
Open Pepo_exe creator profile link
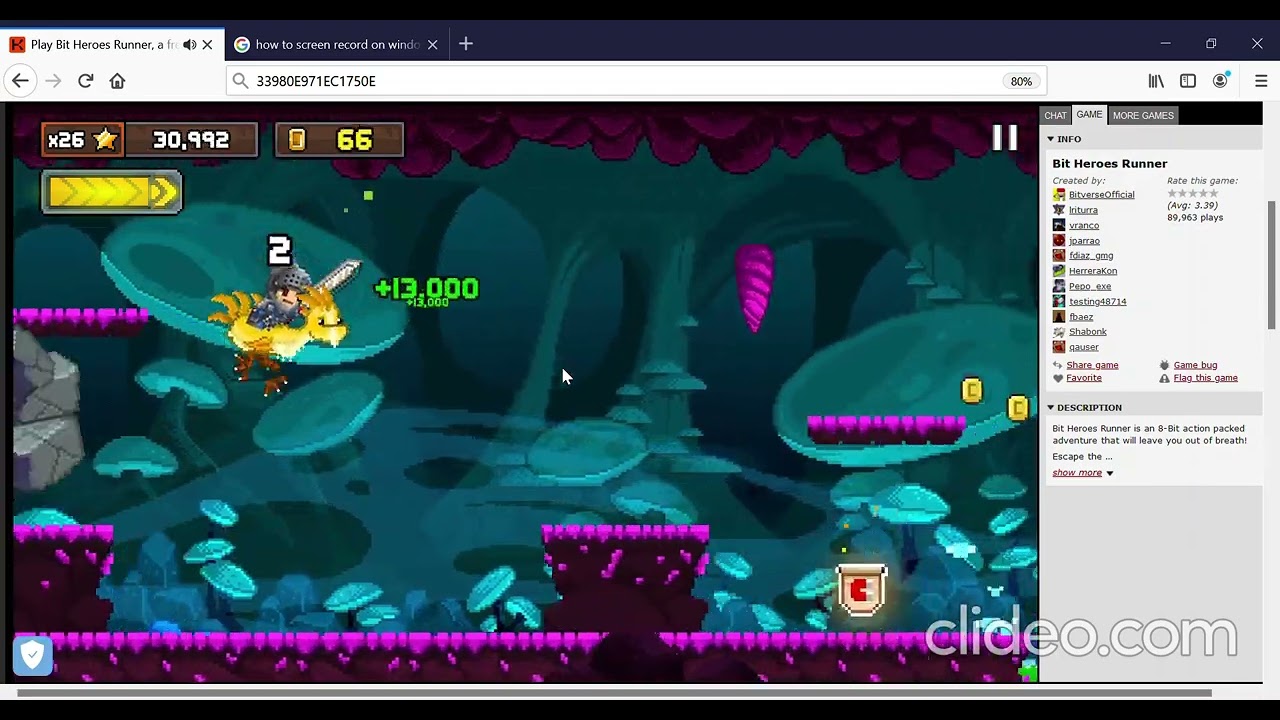tap(1090, 286)
